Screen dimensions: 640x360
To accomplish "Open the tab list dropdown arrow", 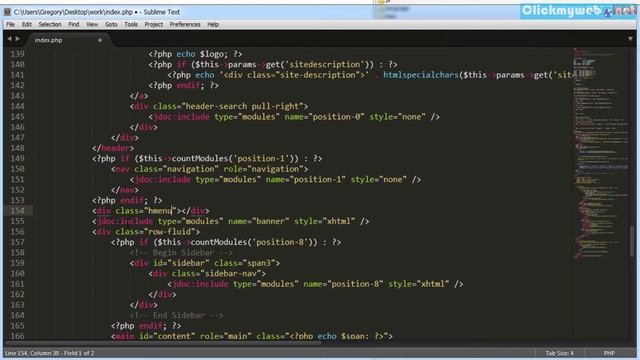I will (x=630, y=39).
